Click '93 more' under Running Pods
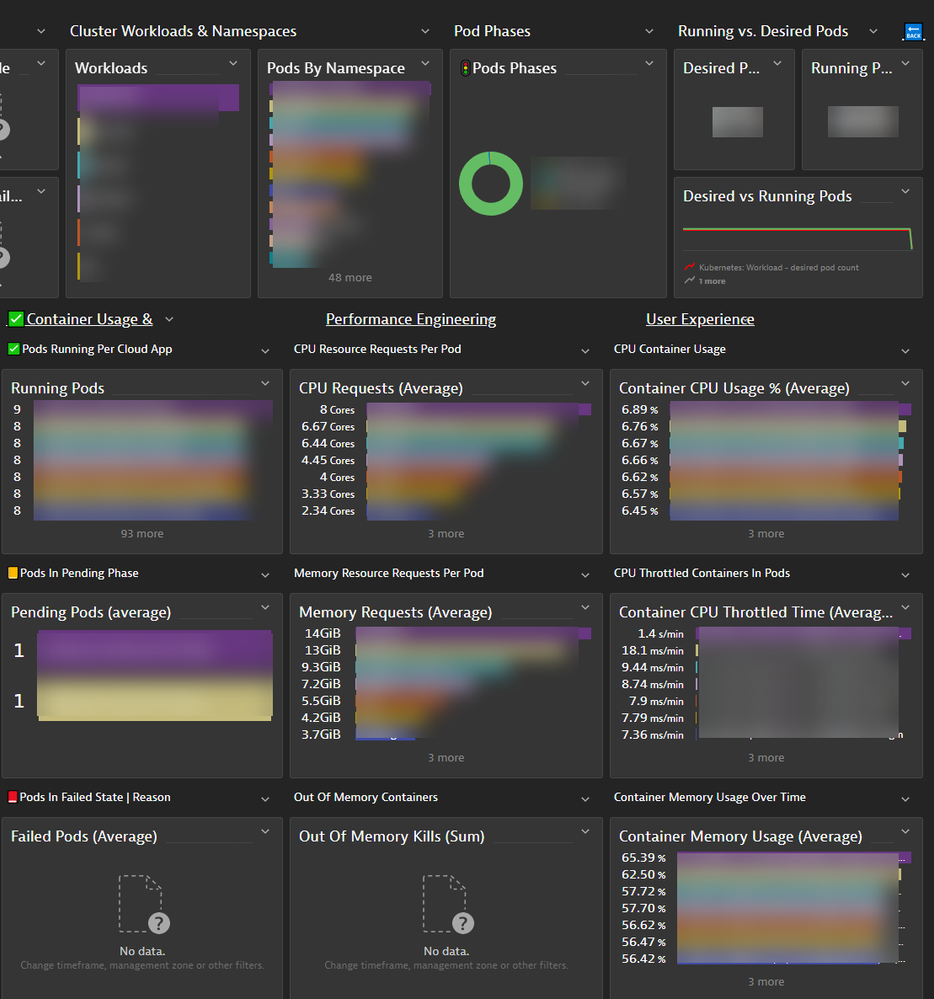 pos(142,534)
